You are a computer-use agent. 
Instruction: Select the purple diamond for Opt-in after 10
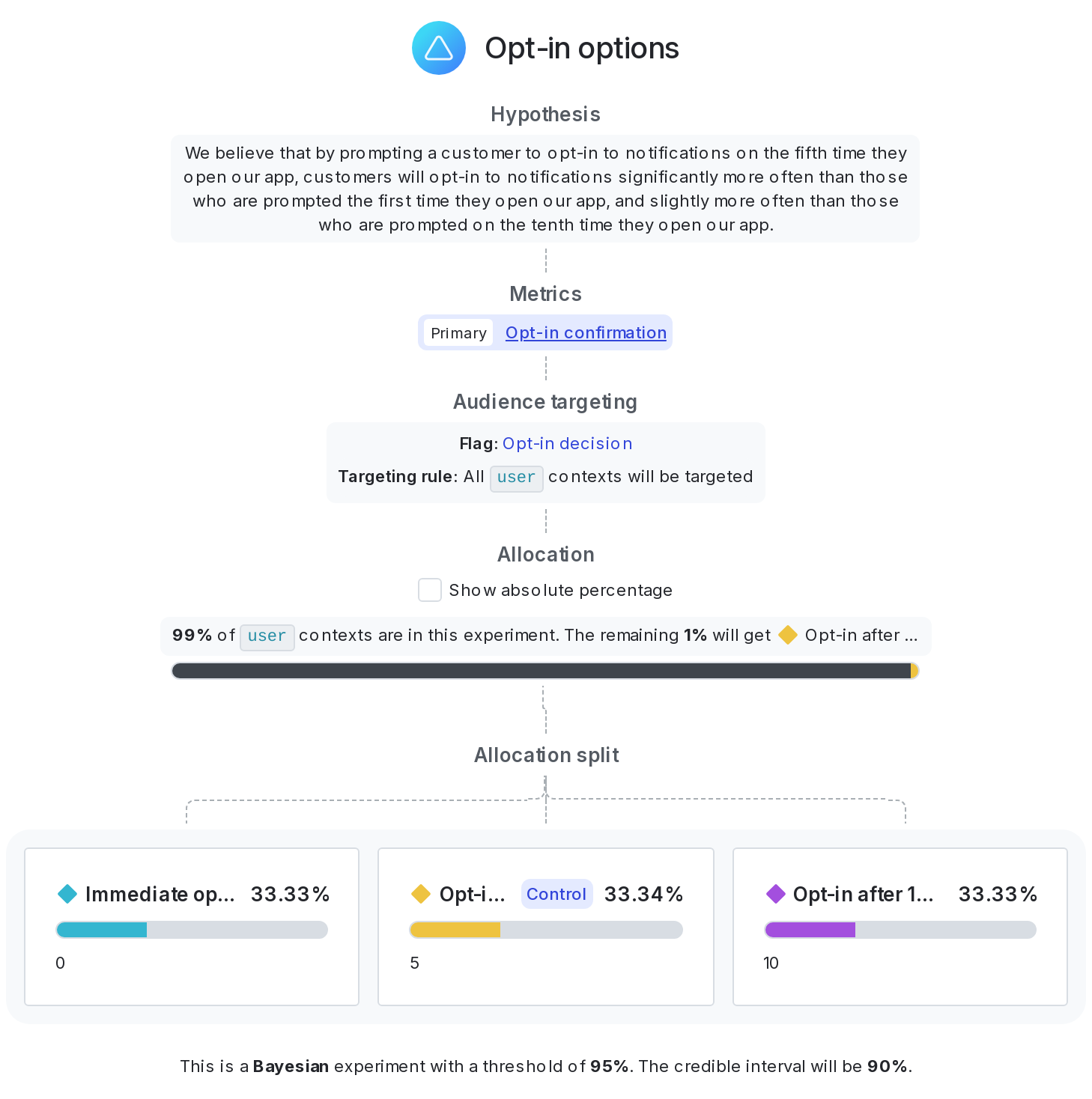pyautogui.click(x=776, y=893)
